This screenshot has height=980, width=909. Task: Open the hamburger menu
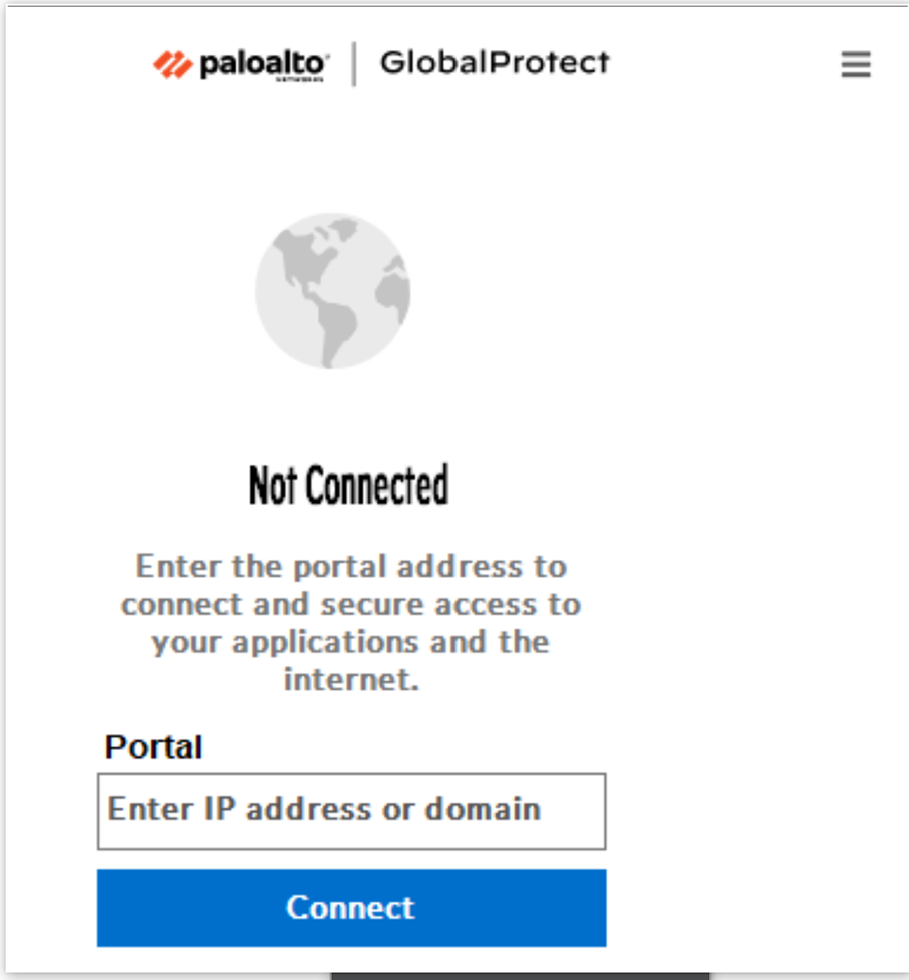pos(856,65)
